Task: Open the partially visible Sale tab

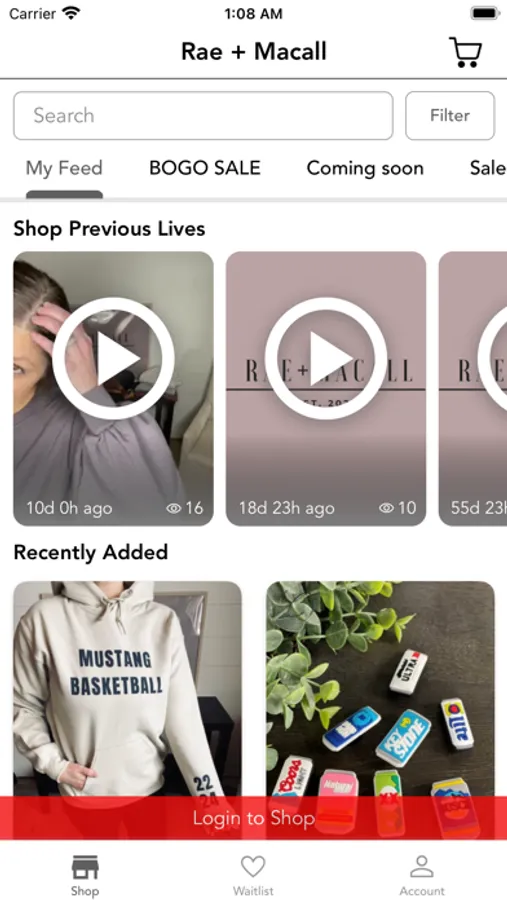Action: click(x=488, y=168)
